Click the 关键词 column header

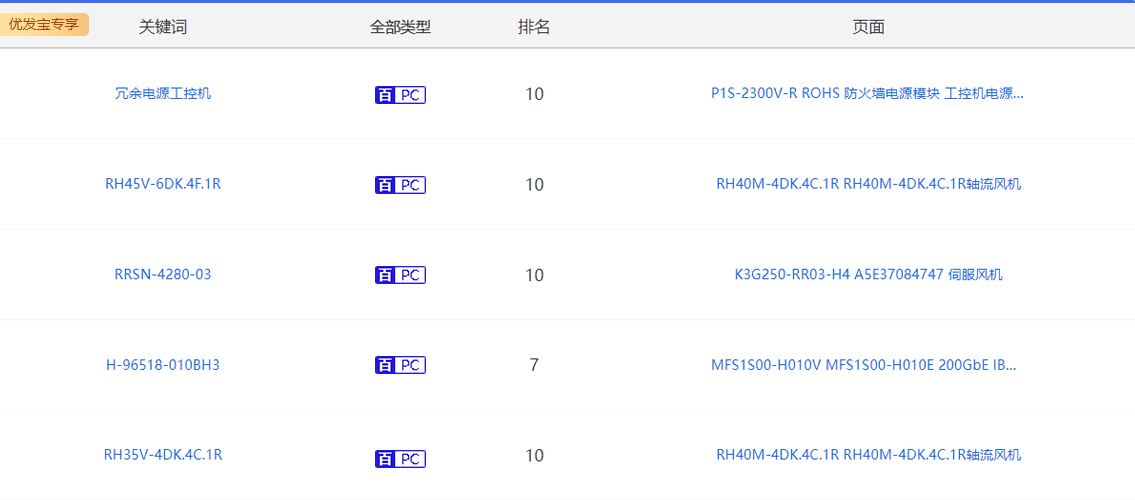tap(163, 27)
